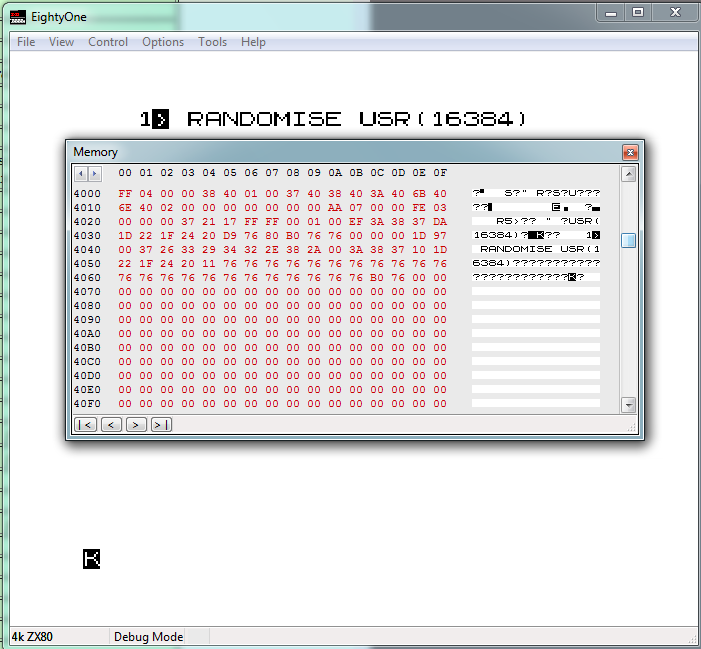Viewport: 701px width, 649px height.
Task: Open the Help menu
Action: click(x=253, y=42)
